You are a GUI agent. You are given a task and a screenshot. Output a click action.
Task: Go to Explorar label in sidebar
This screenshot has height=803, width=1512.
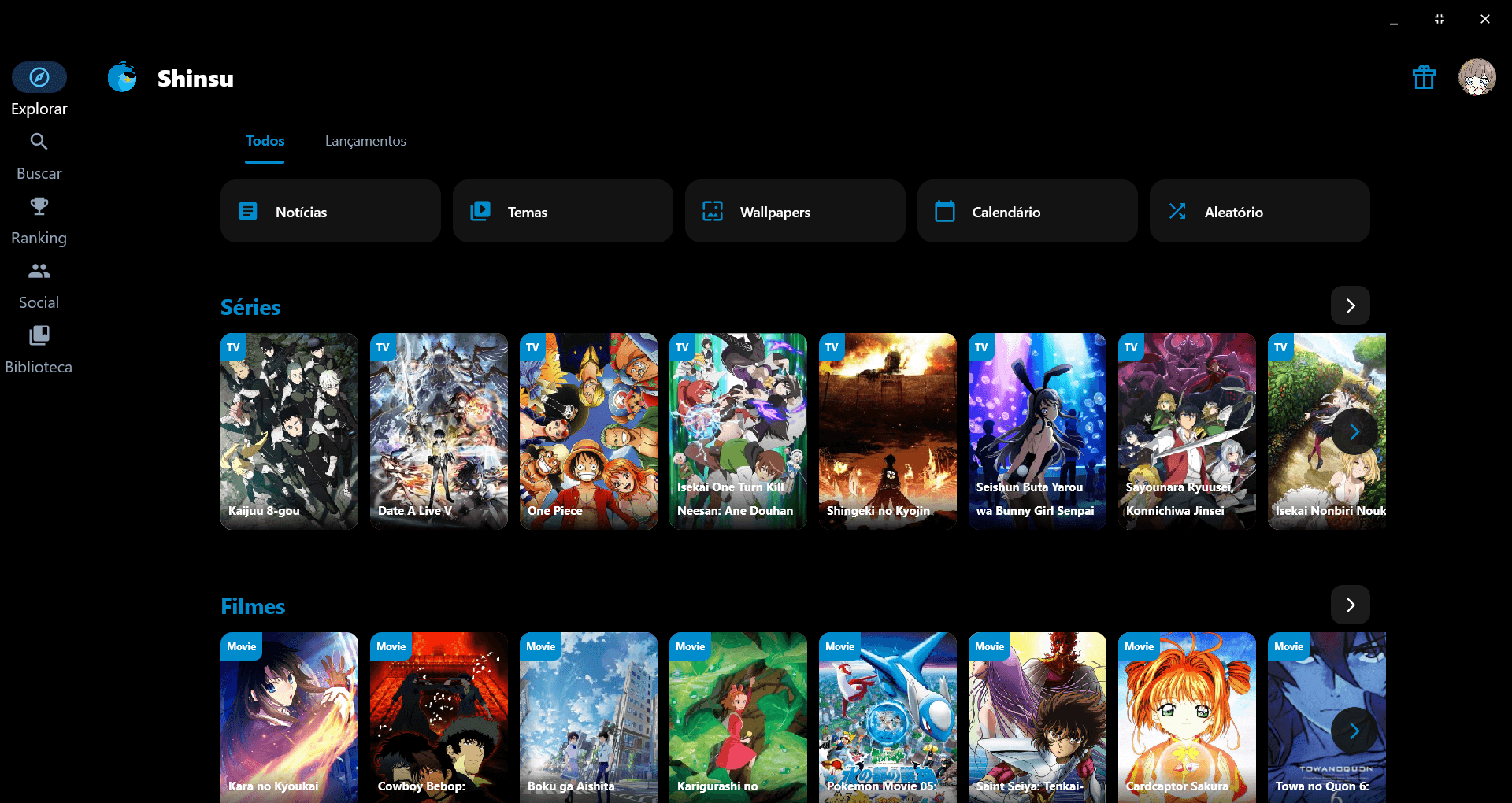[39, 109]
